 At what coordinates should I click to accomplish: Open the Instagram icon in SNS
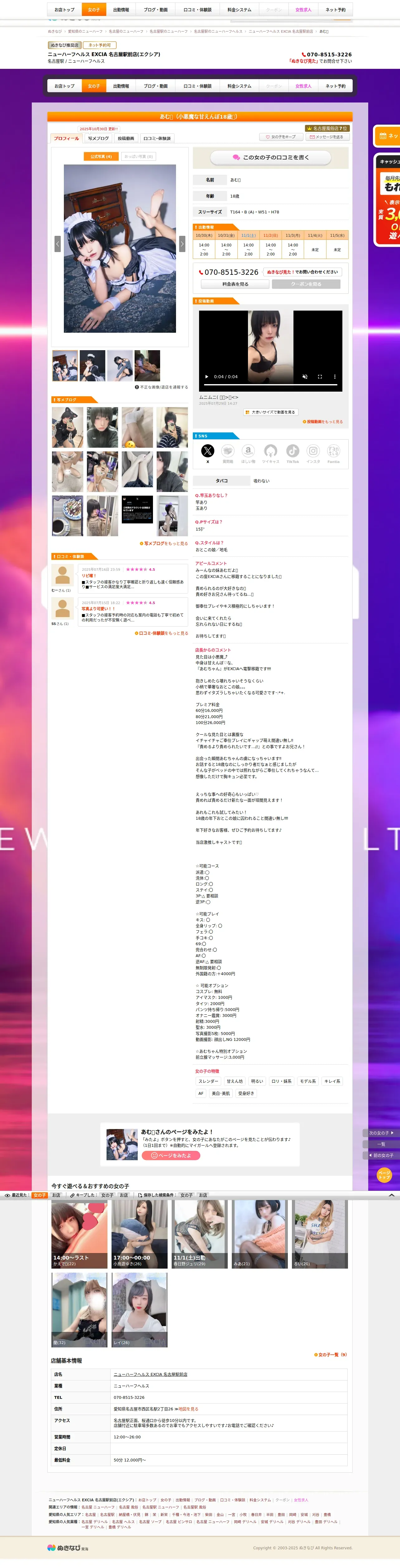(x=313, y=450)
